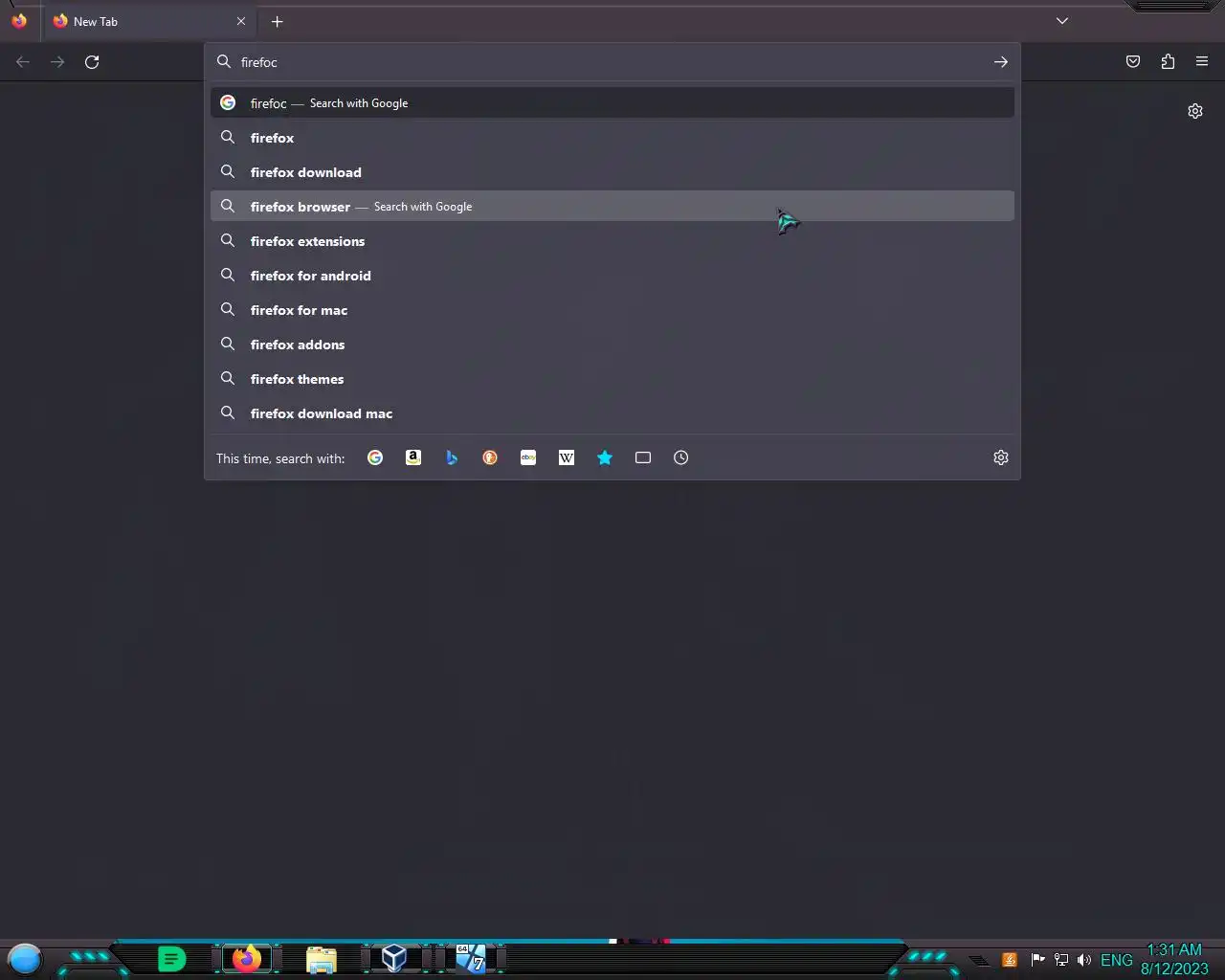
Task: Click the Firefox View icon in the tab strip
Action: point(19,21)
